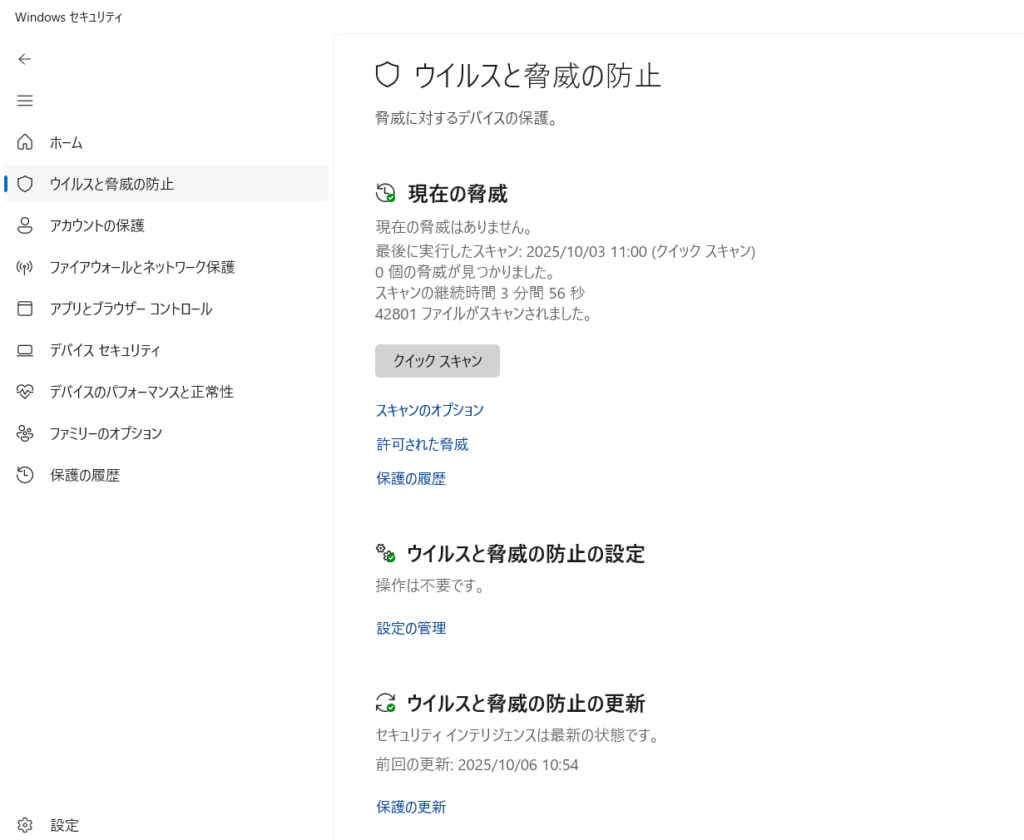
Task: Click the ホーム house icon
Action: point(26,143)
